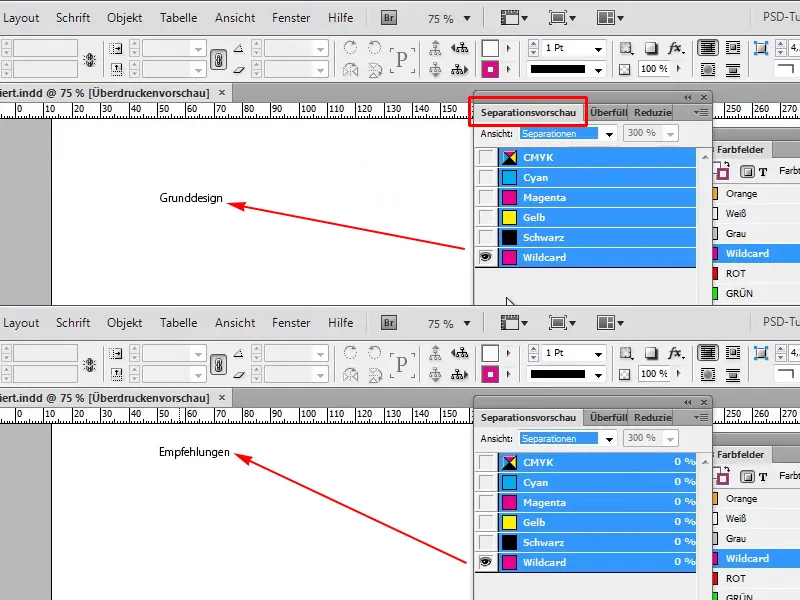
Task: Show the CMYK separation with its eye toggle
Action: click(x=485, y=157)
